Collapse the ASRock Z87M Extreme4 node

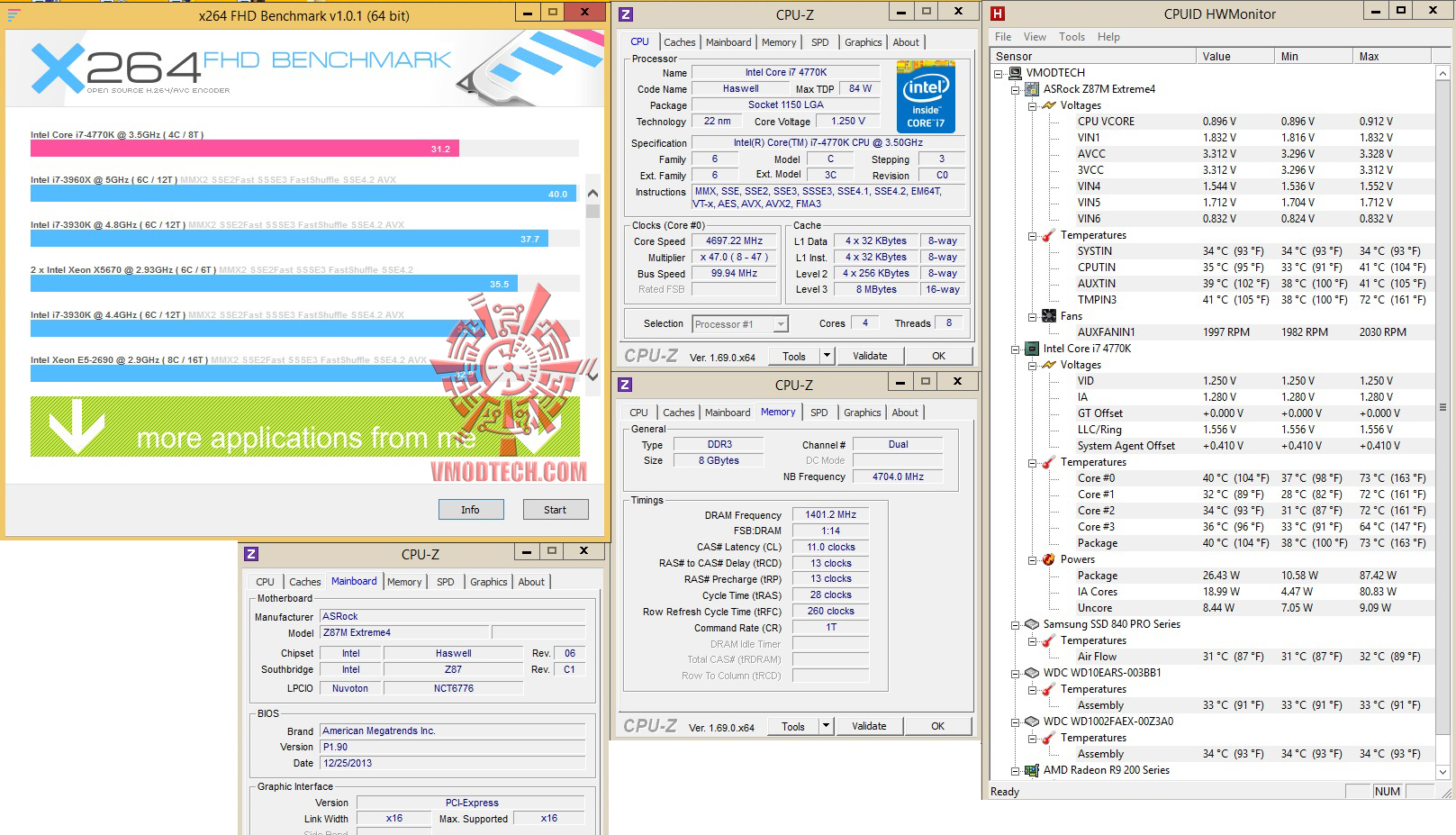pos(1016,90)
